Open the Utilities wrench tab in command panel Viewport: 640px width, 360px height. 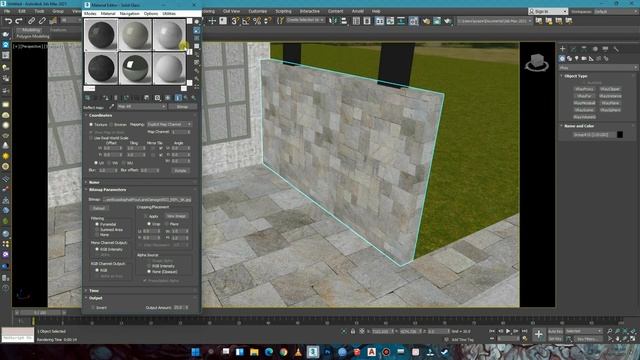pos(616,49)
